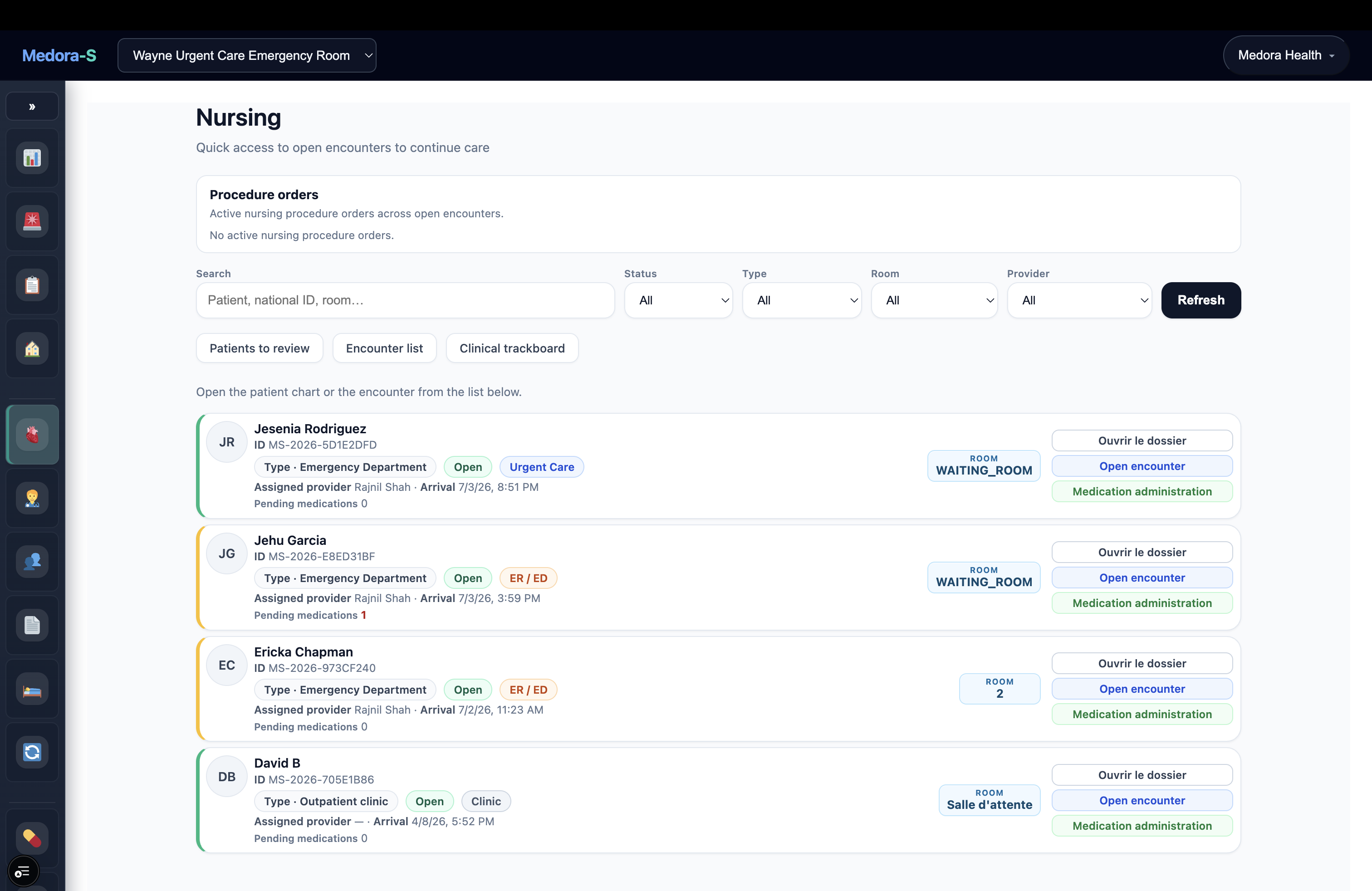
Task: Ouvrir le dossier for David B
Action: pyautogui.click(x=1142, y=775)
